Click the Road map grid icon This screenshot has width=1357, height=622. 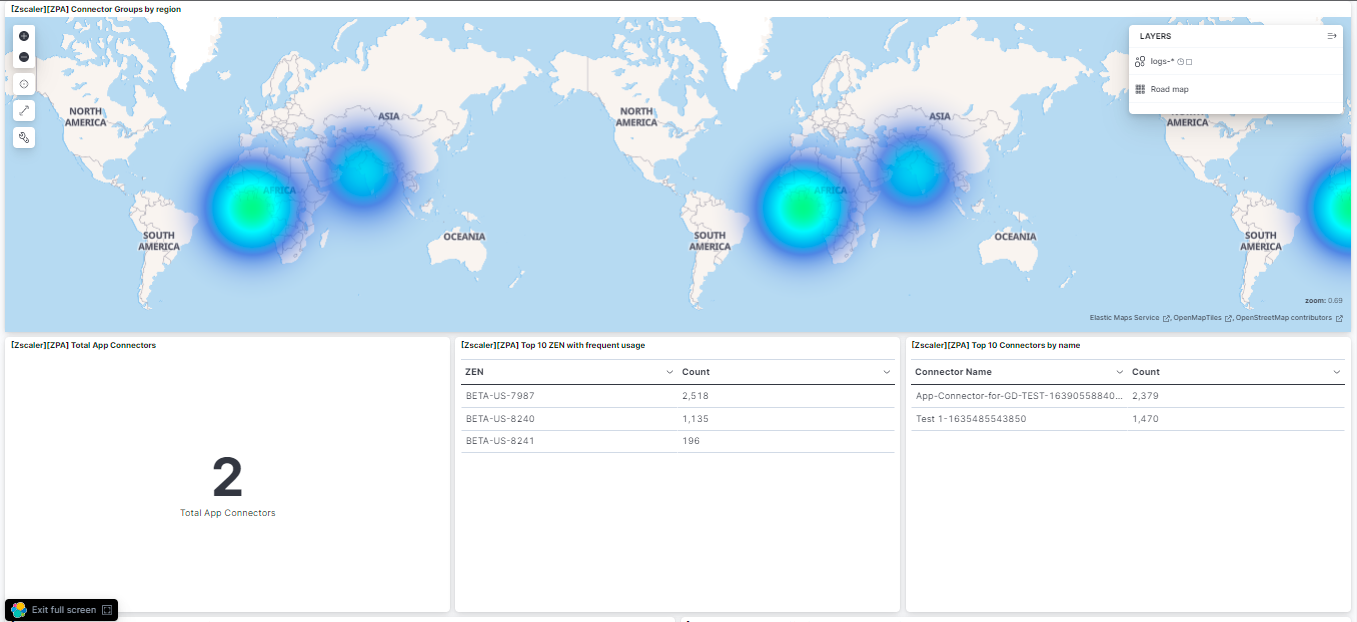[1140, 89]
